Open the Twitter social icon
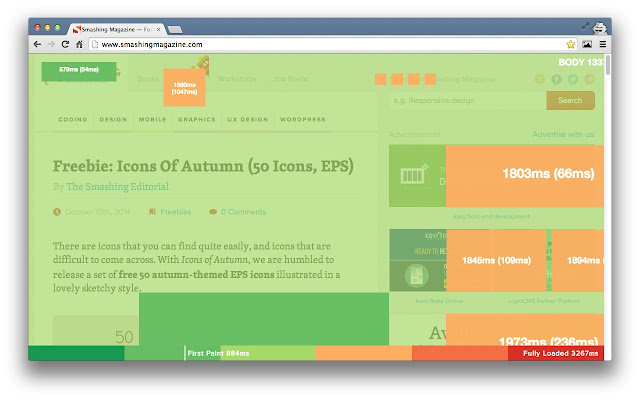 click(573, 79)
